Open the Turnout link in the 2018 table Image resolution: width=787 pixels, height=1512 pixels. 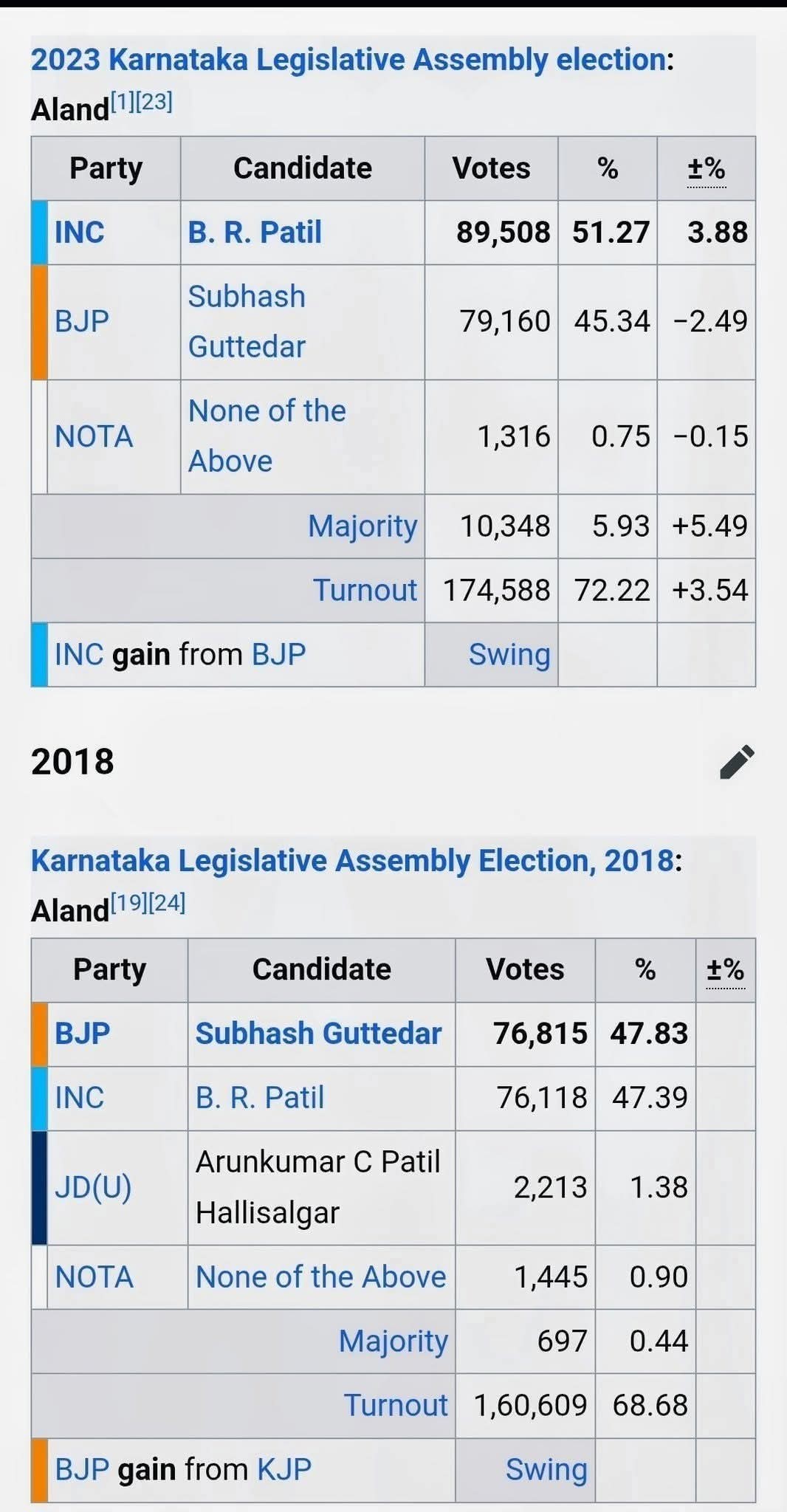click(x=396, y=1405)
